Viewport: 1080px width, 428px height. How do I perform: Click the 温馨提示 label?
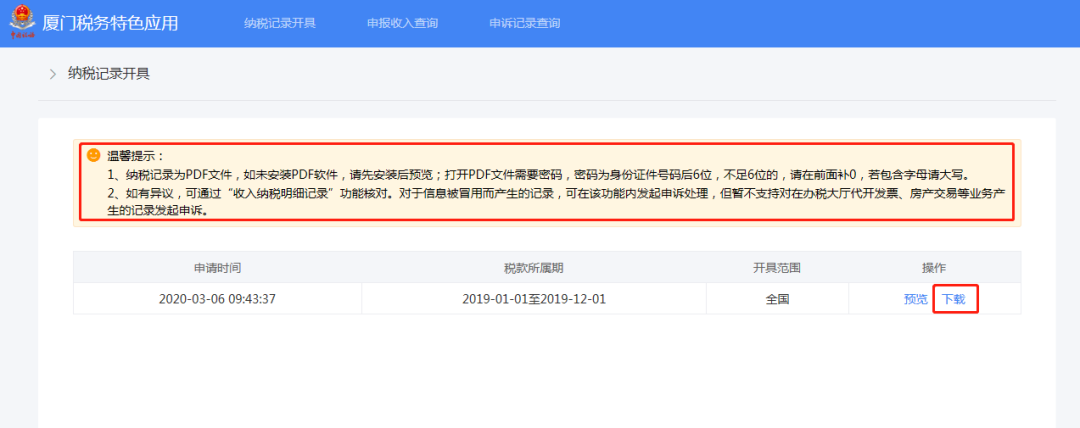click(x=136, y=156)
